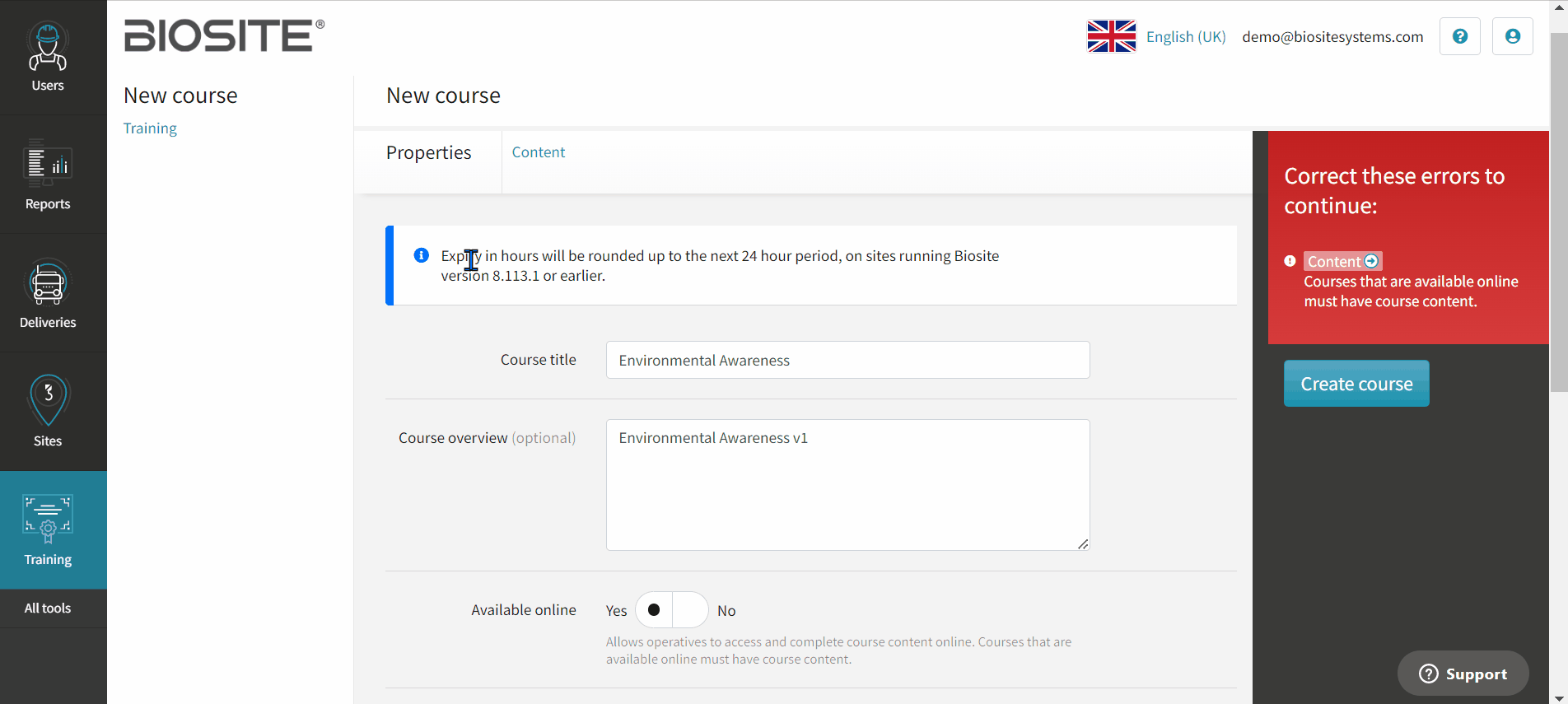This screenshot has height=704, width=1568.
Task: Expand the All tools menu
Action: tap(48, 608)
